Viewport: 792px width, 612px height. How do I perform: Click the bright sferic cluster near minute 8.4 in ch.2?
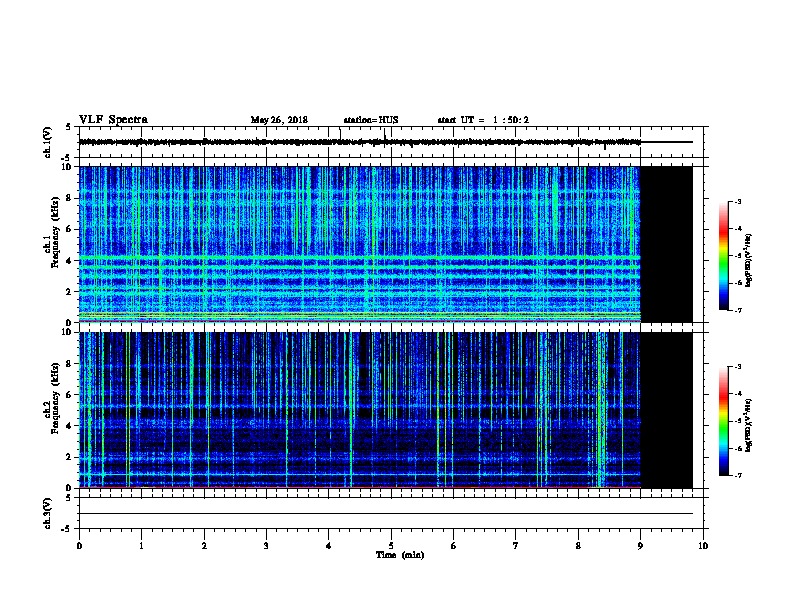click(x=601, y=410)
